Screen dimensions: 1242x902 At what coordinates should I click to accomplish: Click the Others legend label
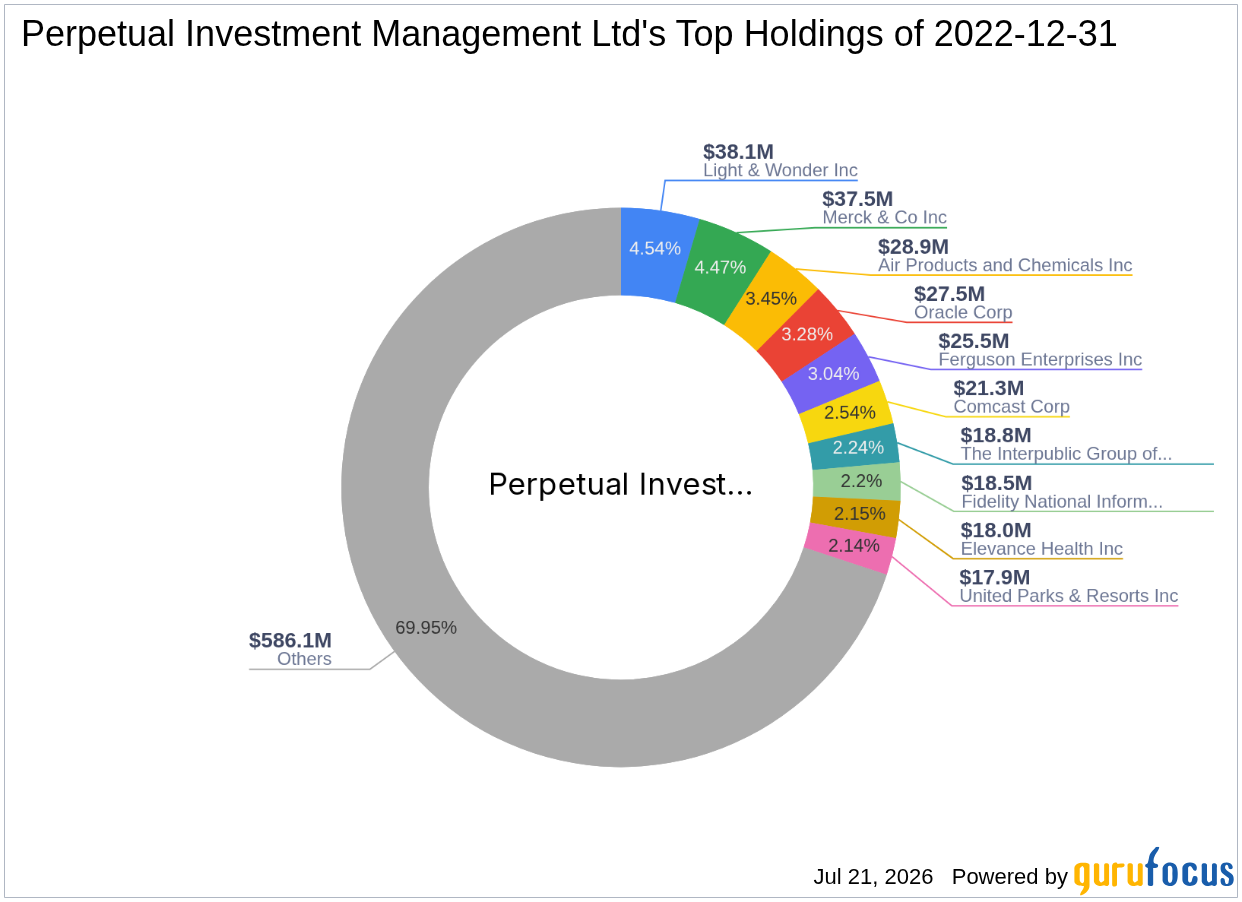[x=304, y=659]
